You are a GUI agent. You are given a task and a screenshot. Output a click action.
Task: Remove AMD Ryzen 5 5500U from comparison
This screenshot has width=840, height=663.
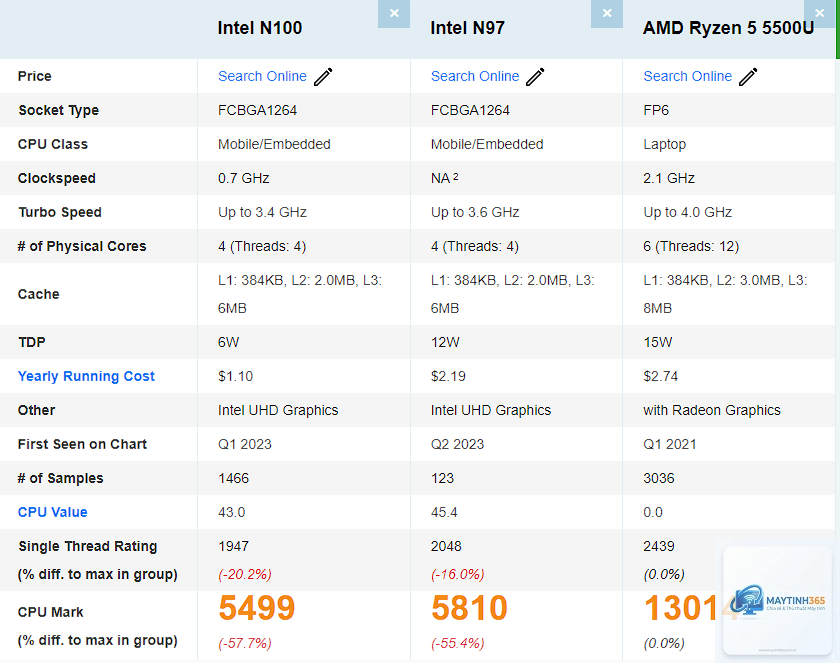point(820,13)
